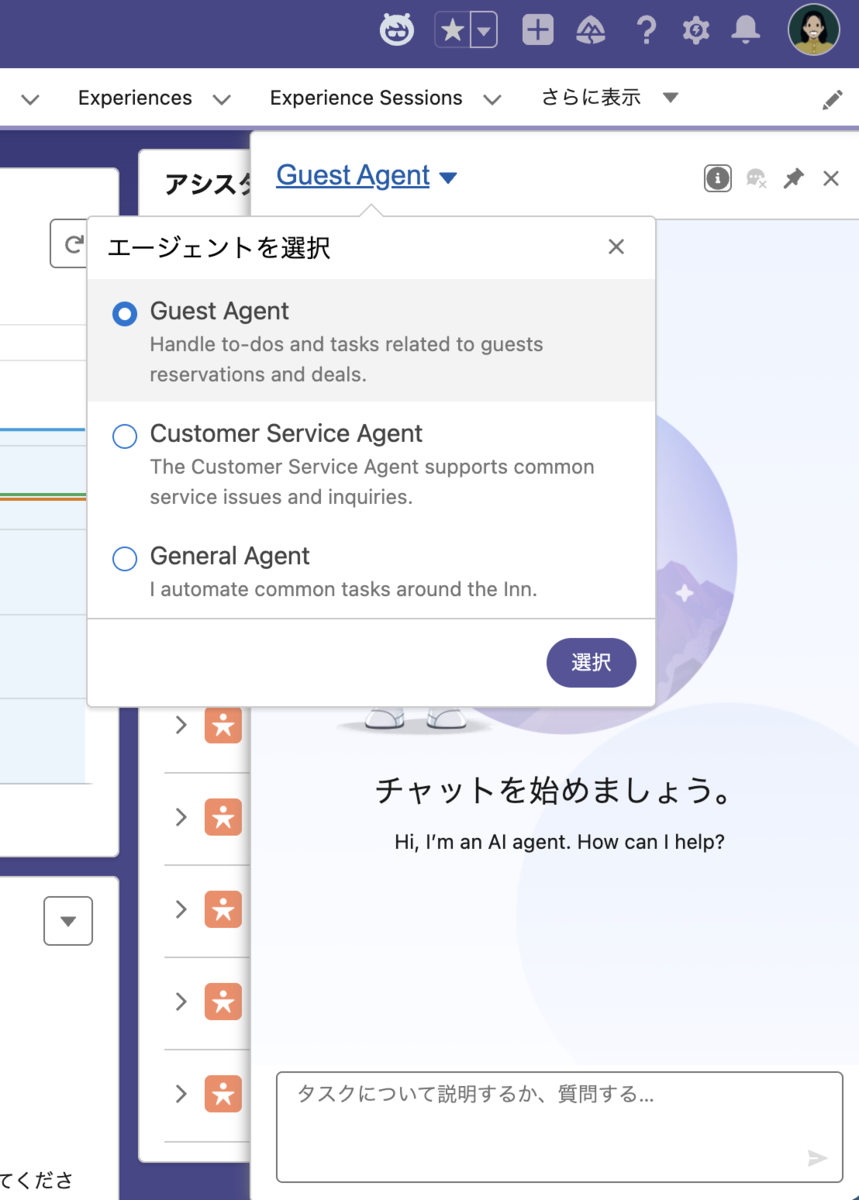This screenshot has width=859, height=1200.
Task: Open the notifications bell
Action: click(746, 30)
